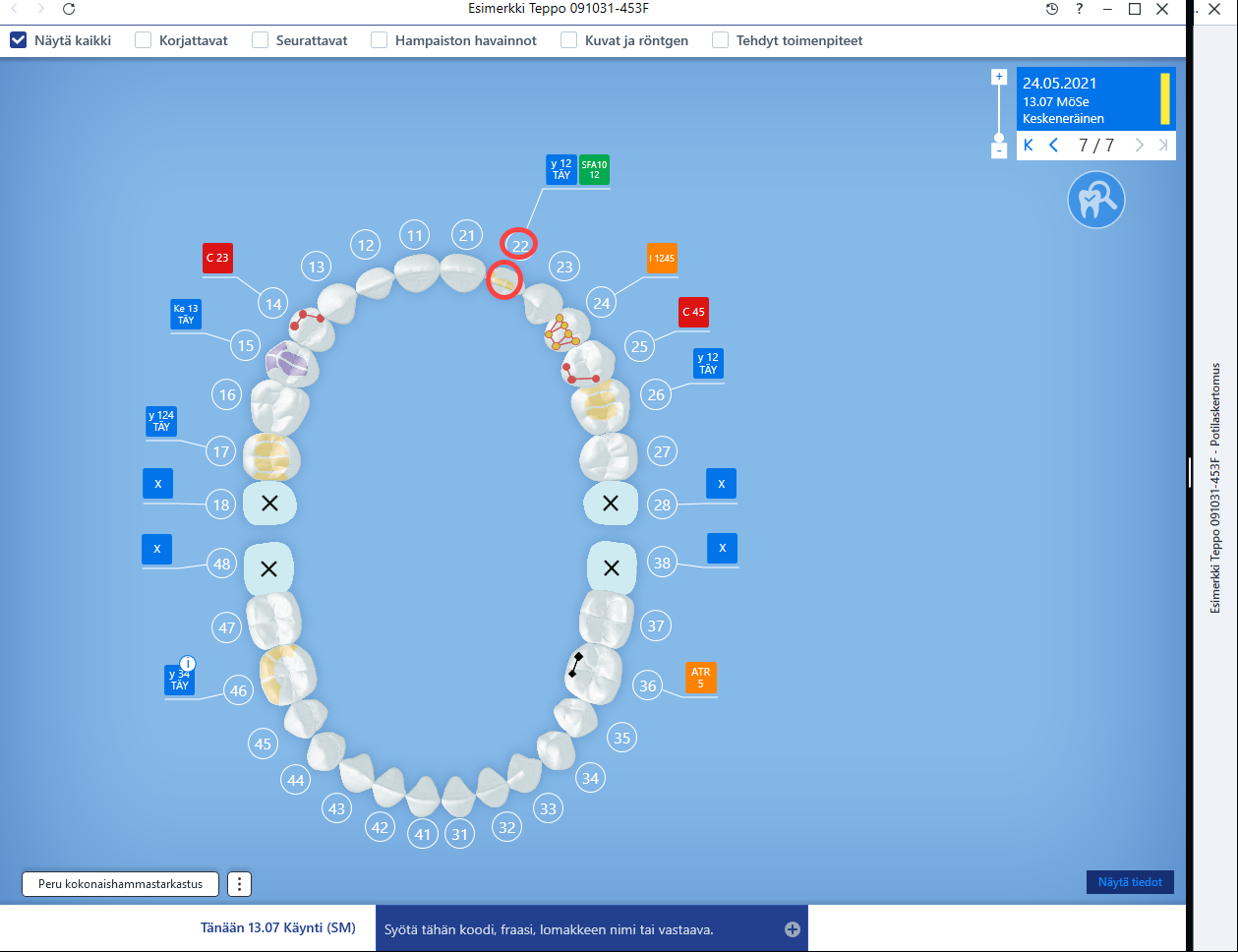
Task: Click the Näytä tiedot button
Action: tap(1130, 882)
